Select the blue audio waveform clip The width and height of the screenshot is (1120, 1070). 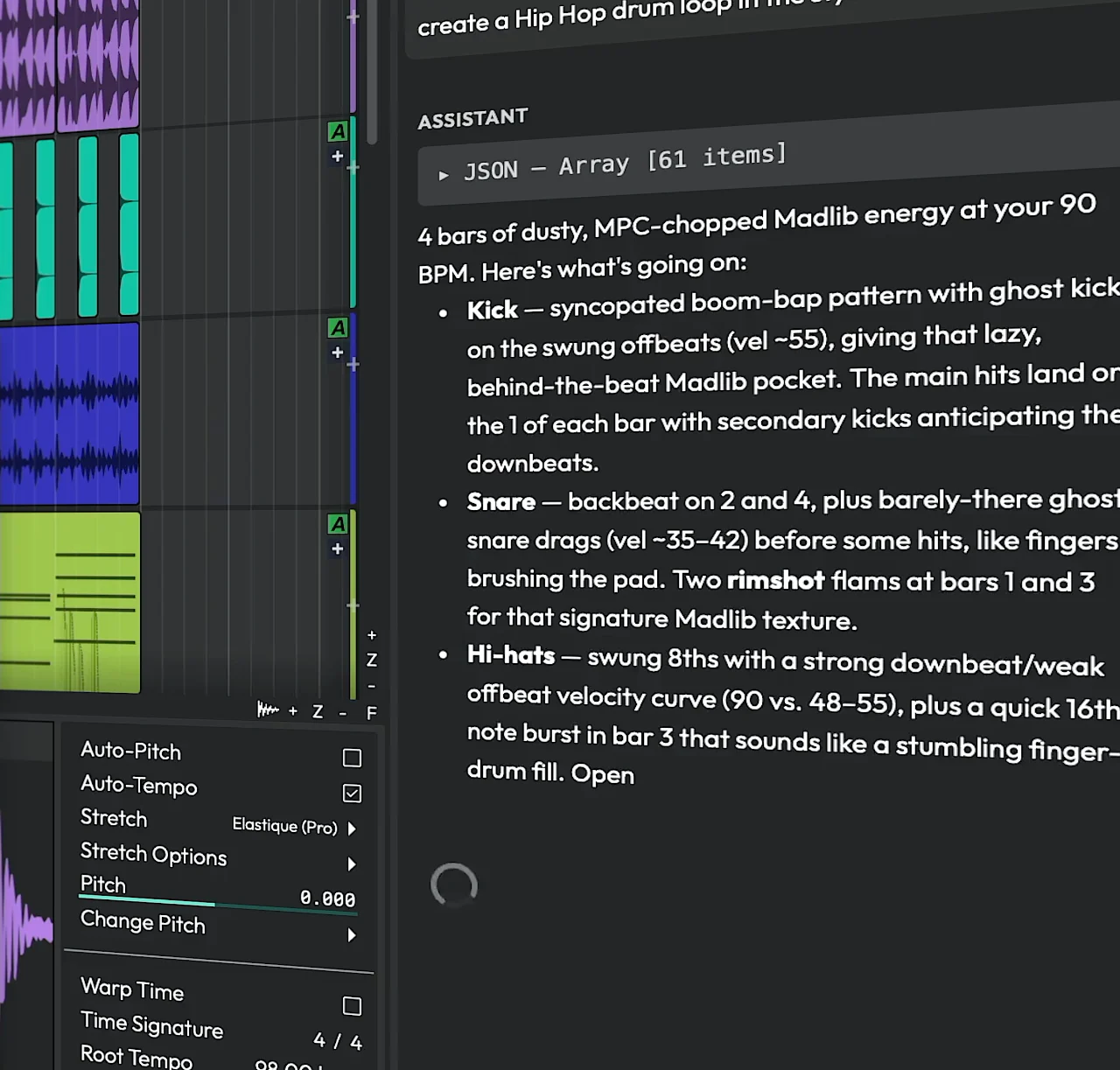[70, 414]
